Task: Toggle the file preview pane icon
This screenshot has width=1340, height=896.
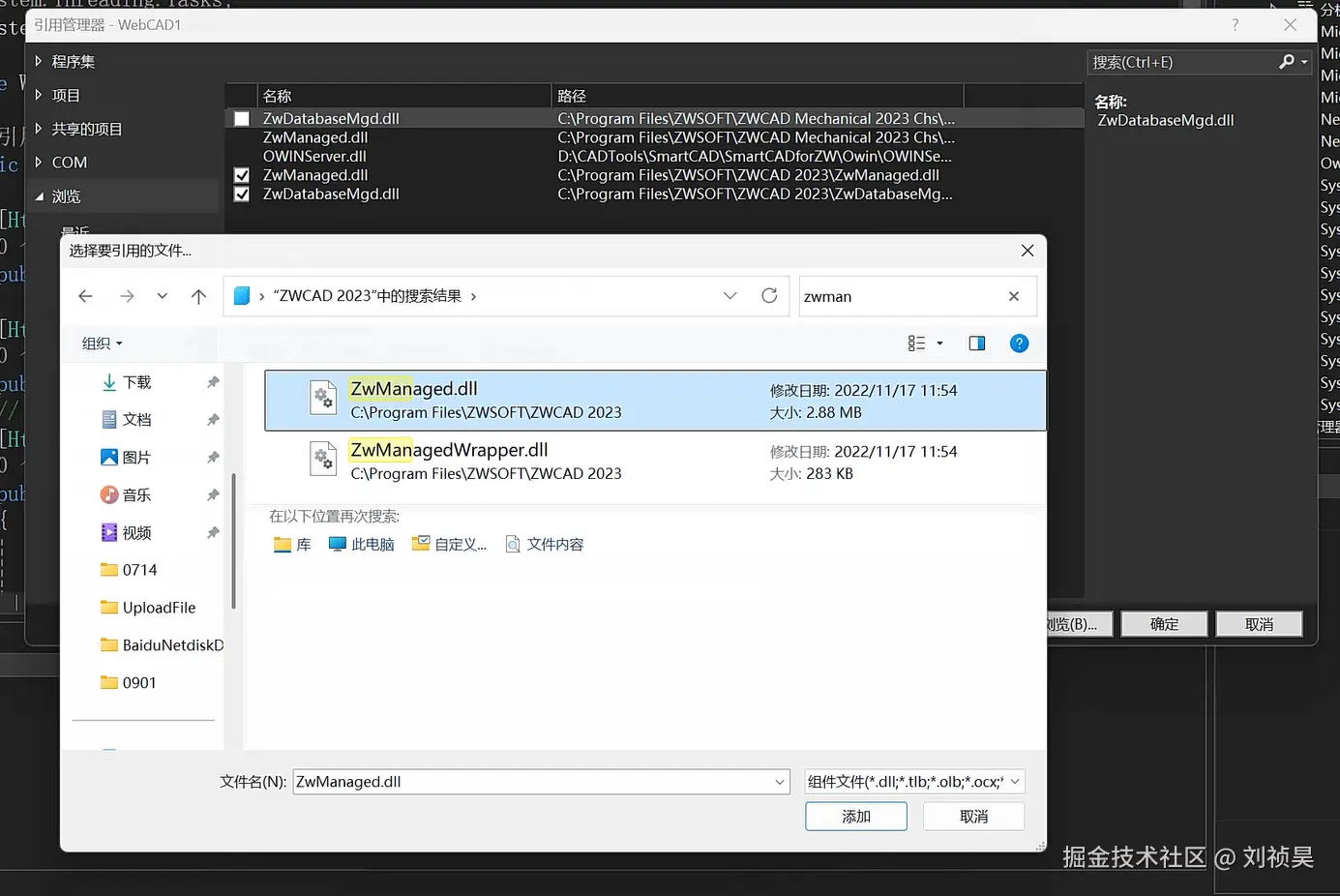Action: 977,343
